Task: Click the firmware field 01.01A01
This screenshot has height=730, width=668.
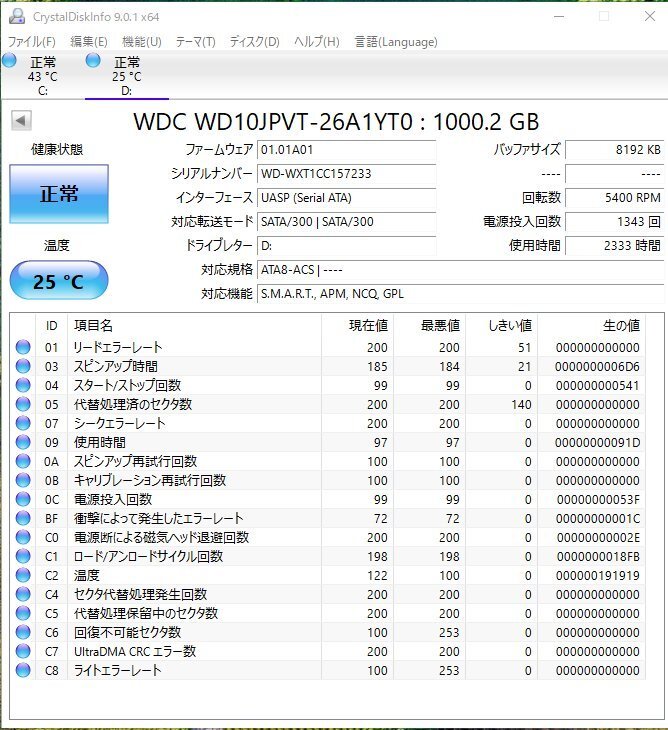Action: click(346, 150)
